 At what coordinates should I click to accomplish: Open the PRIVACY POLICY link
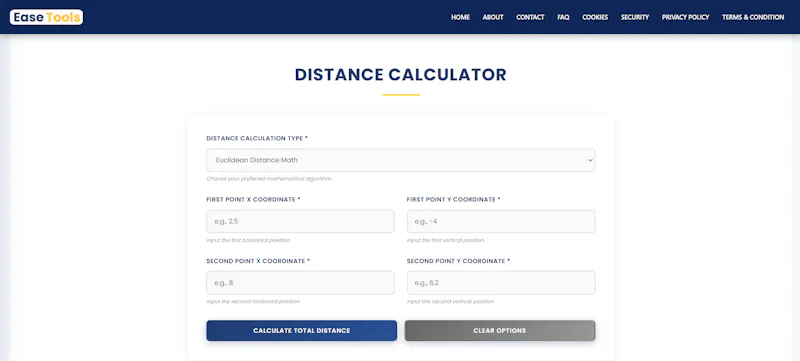[x=685, y=17]
